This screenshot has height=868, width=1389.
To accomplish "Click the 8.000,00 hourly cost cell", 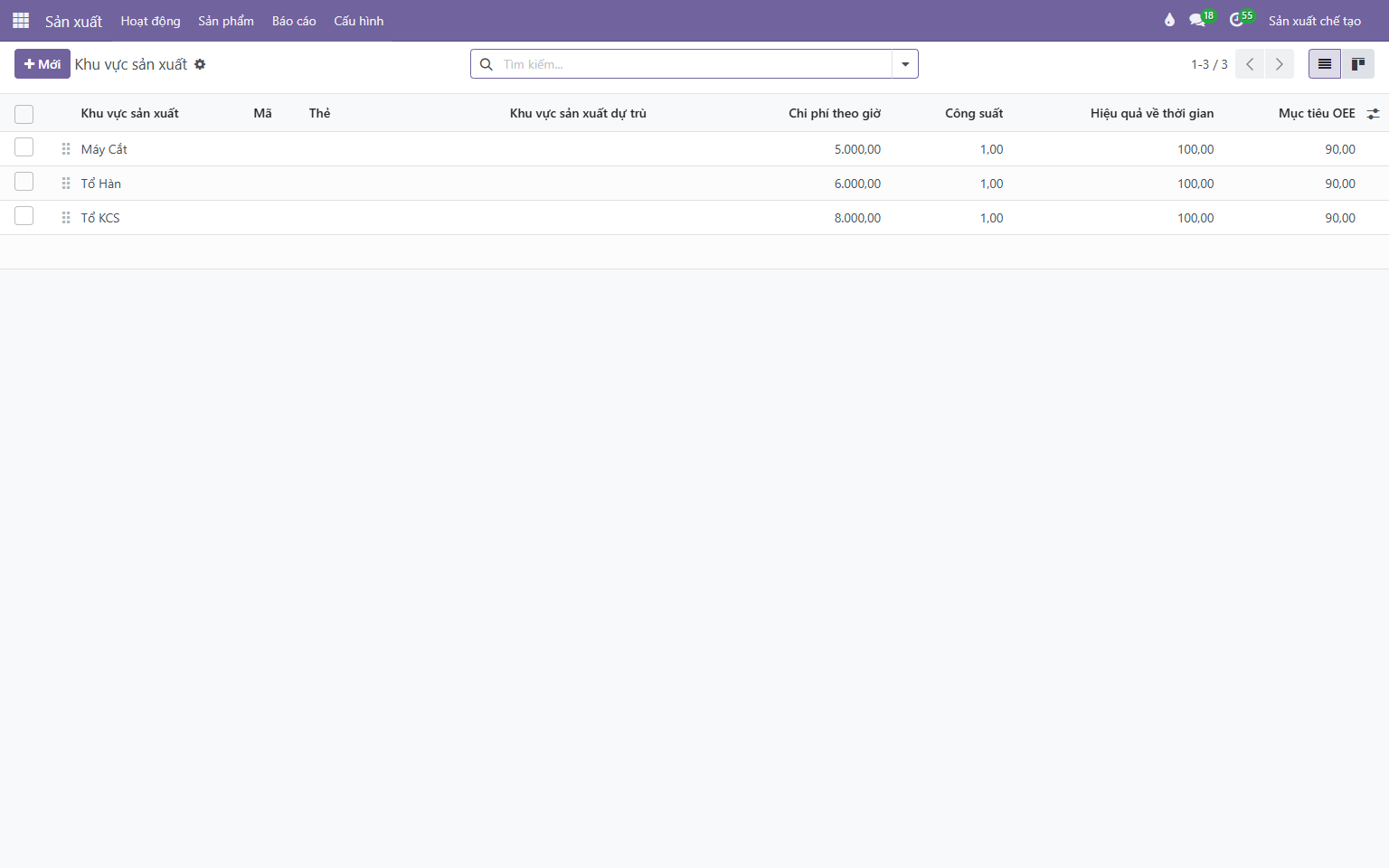I will (x=857, y=218).
